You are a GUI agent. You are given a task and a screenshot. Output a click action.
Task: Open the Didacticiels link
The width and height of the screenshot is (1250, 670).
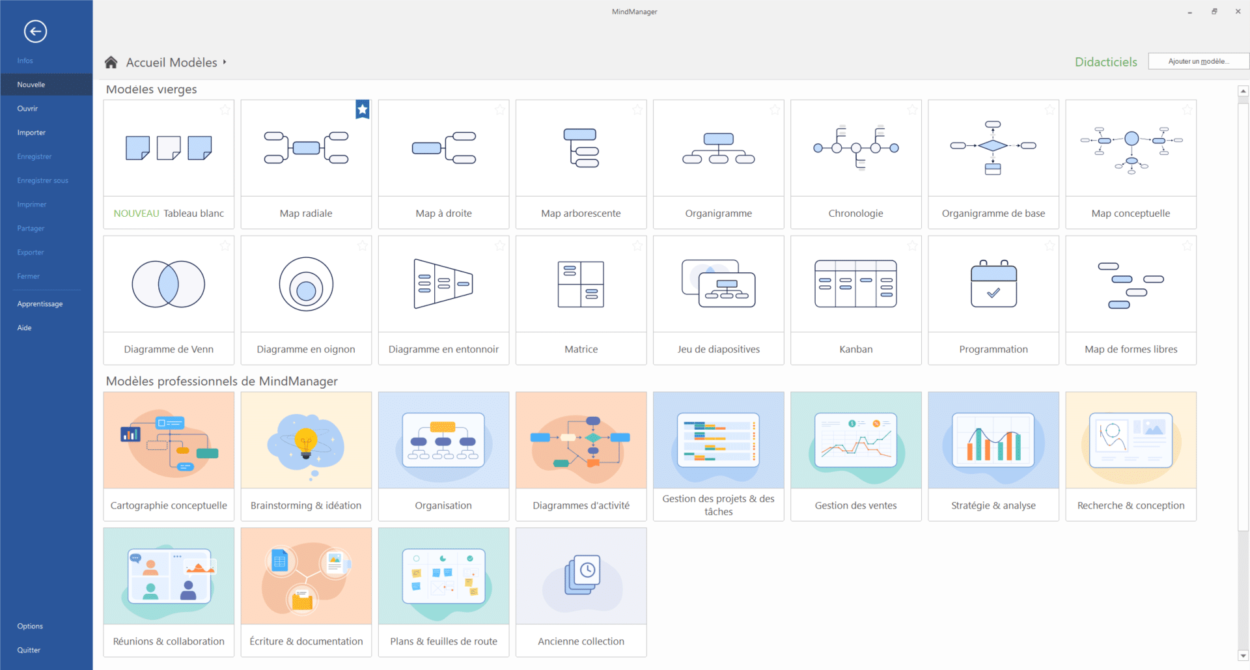coord(1105,62)
